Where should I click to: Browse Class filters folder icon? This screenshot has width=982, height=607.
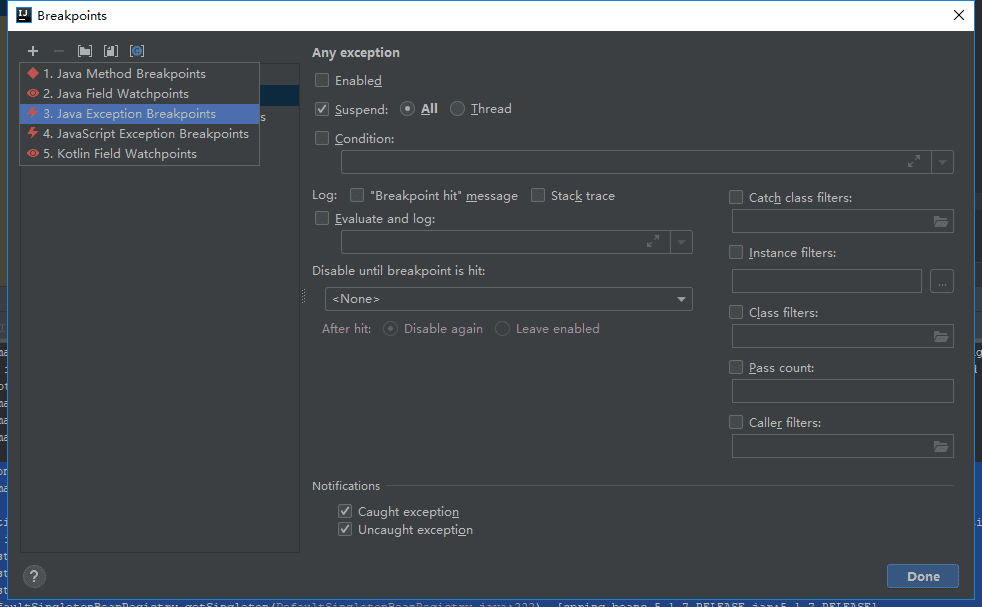click(940, 337)
